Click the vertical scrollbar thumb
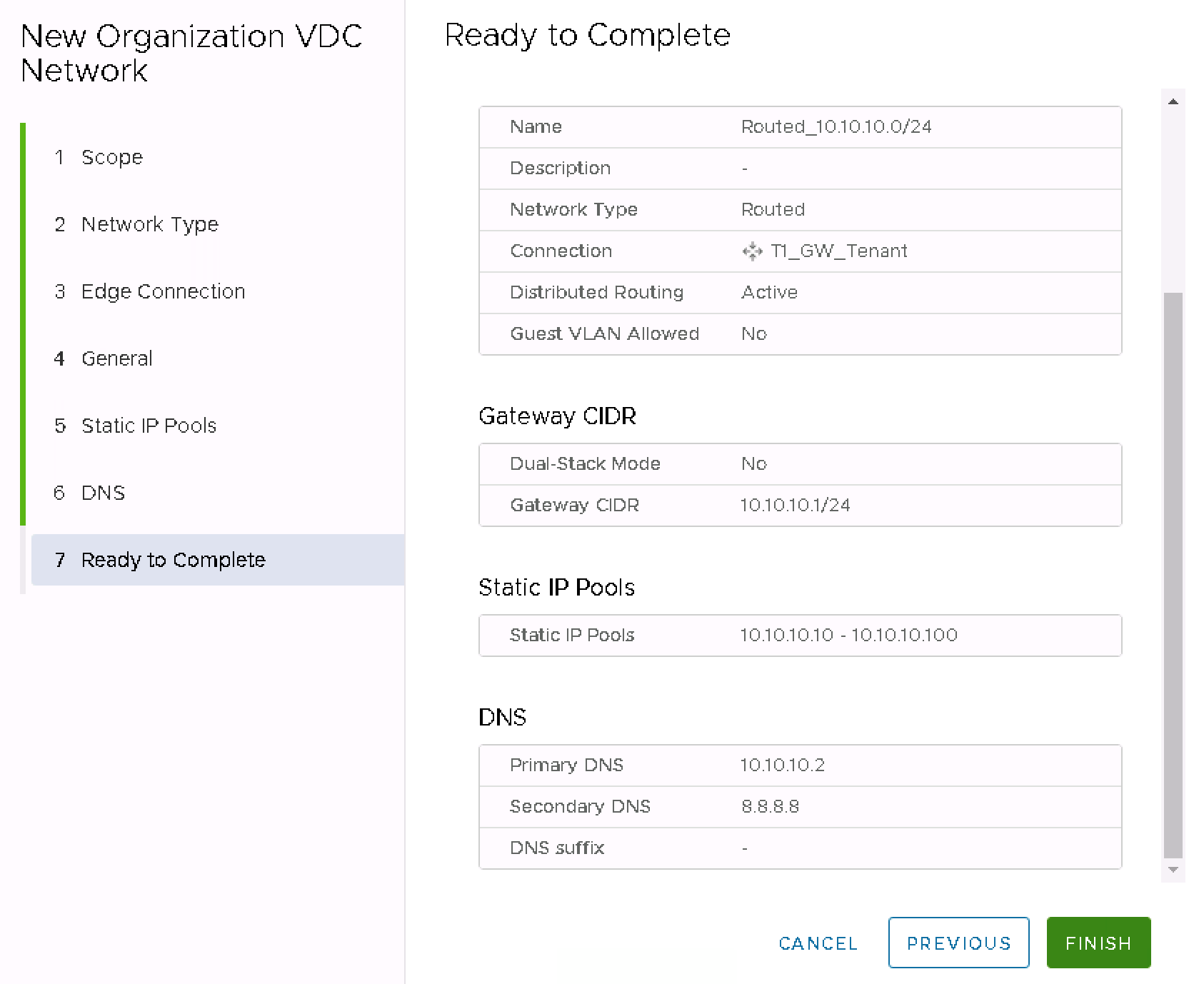This screenshot has width=1204, height=984. tap(1173, 571)
